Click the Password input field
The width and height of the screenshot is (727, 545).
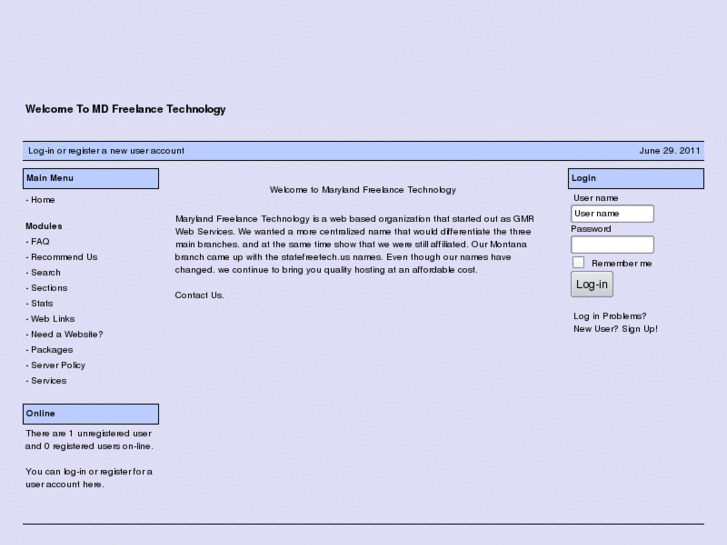pos(612,244)
